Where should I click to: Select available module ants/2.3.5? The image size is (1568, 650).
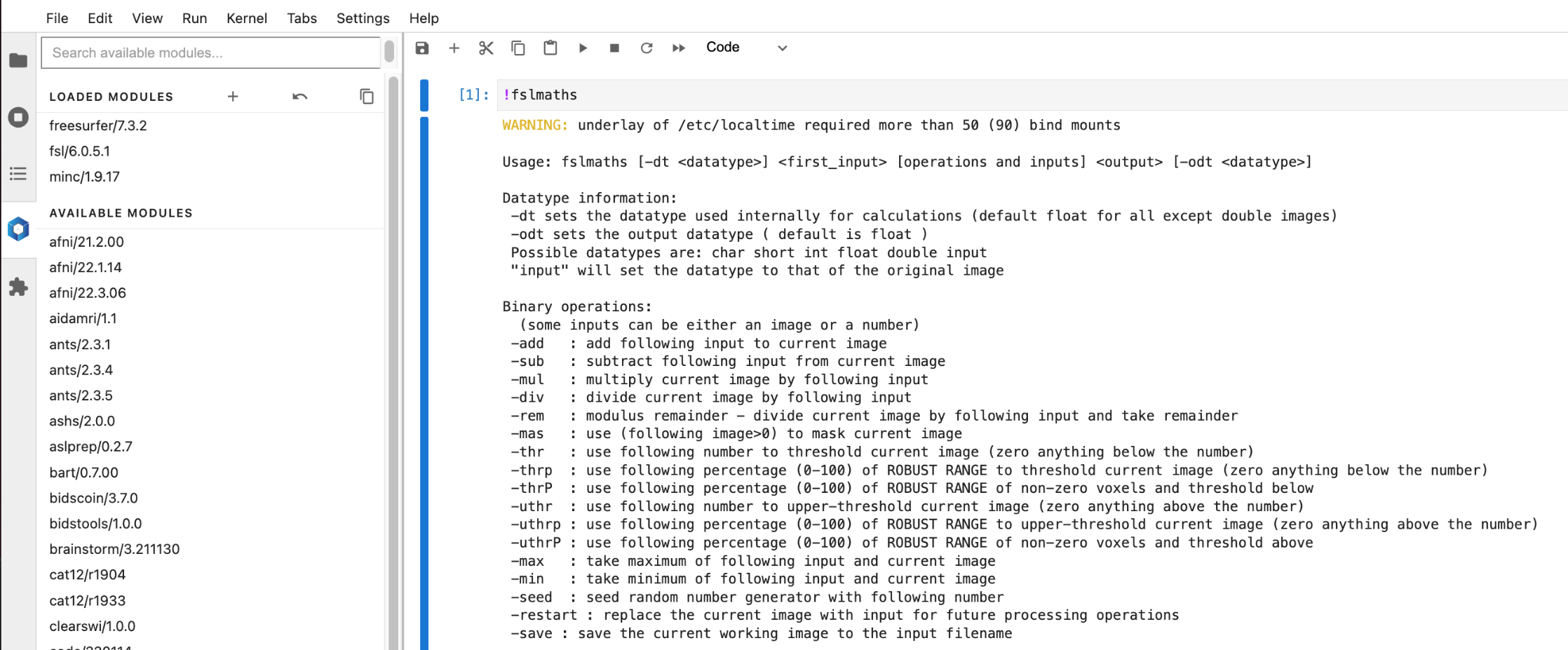tap(81, 395)
